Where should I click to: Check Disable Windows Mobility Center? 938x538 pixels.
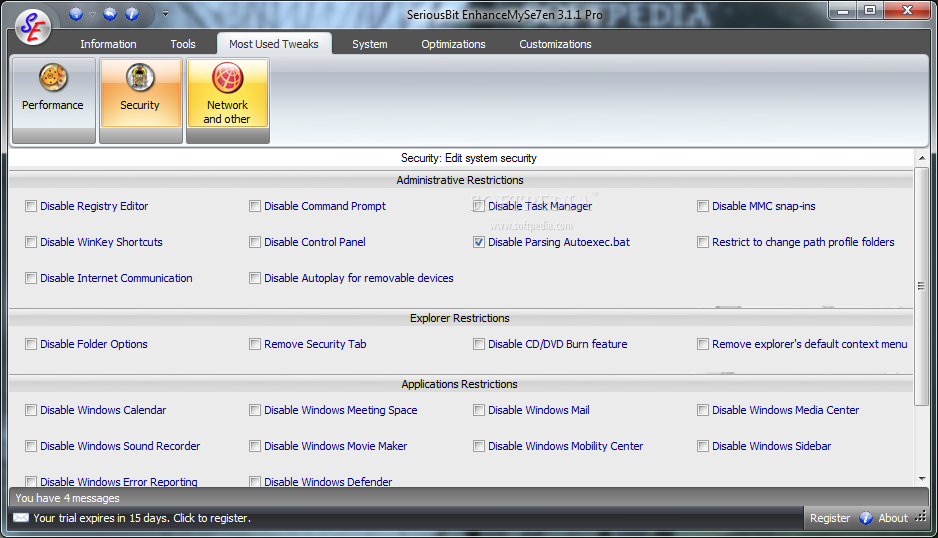click(x=479, y=446)
